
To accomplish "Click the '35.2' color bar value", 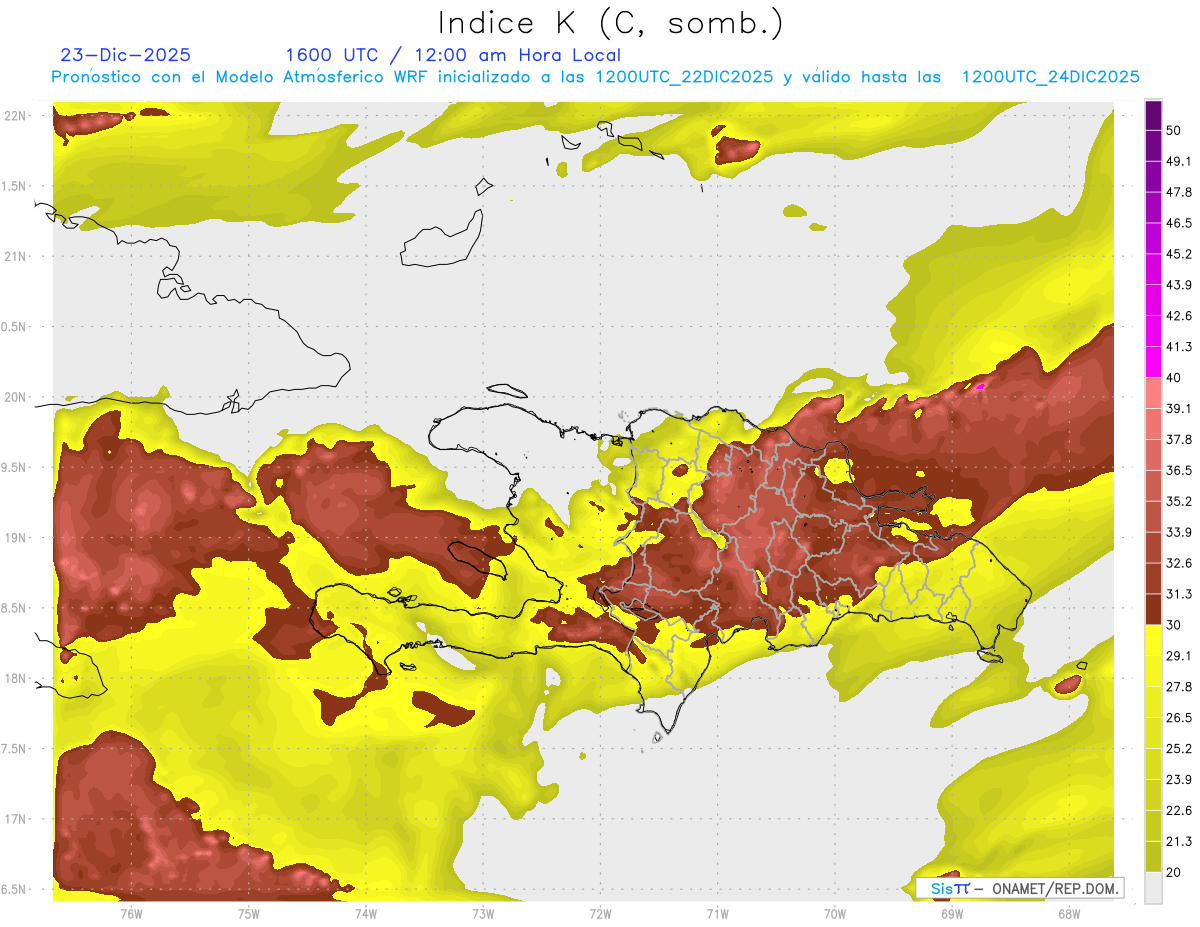I will [1180, 501].
